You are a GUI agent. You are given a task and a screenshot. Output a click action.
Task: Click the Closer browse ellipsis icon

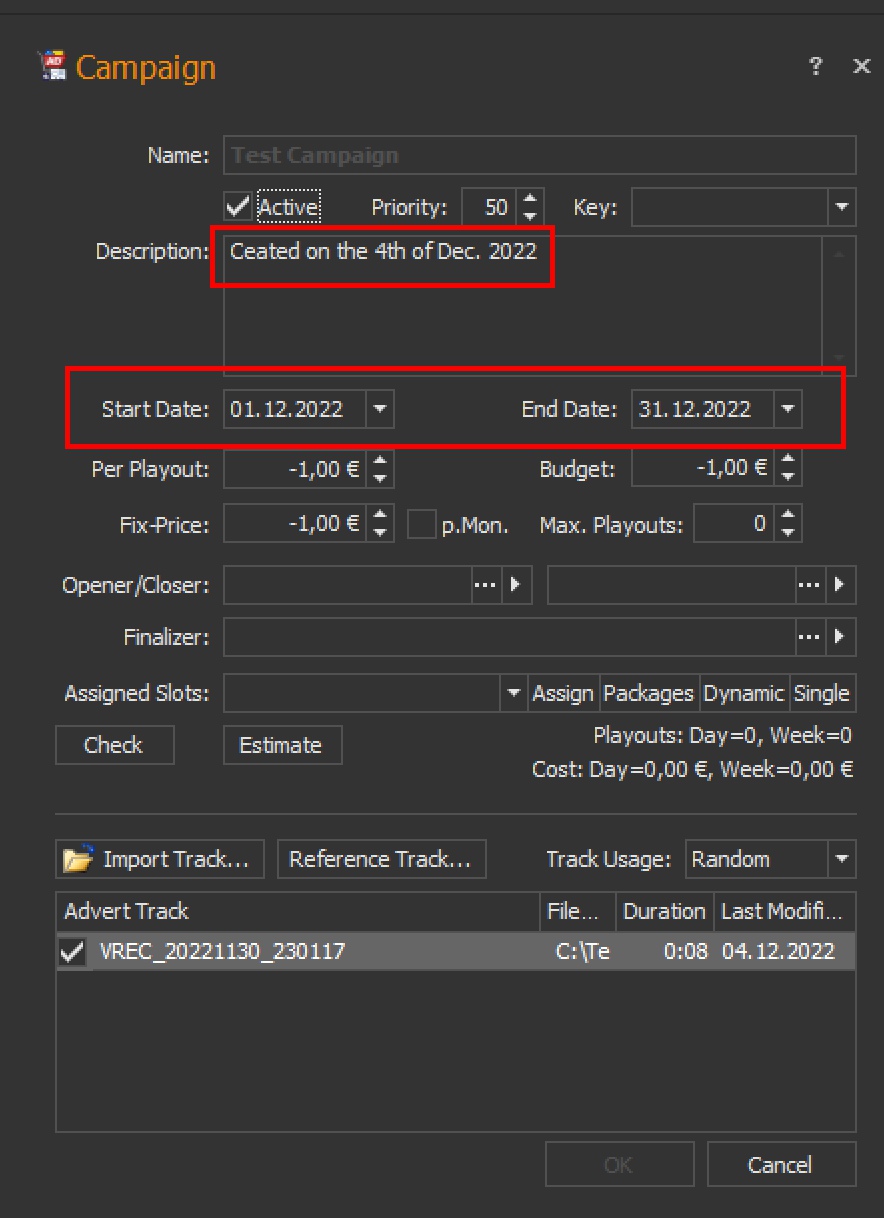pyautogui.click(x=809, y=585)
